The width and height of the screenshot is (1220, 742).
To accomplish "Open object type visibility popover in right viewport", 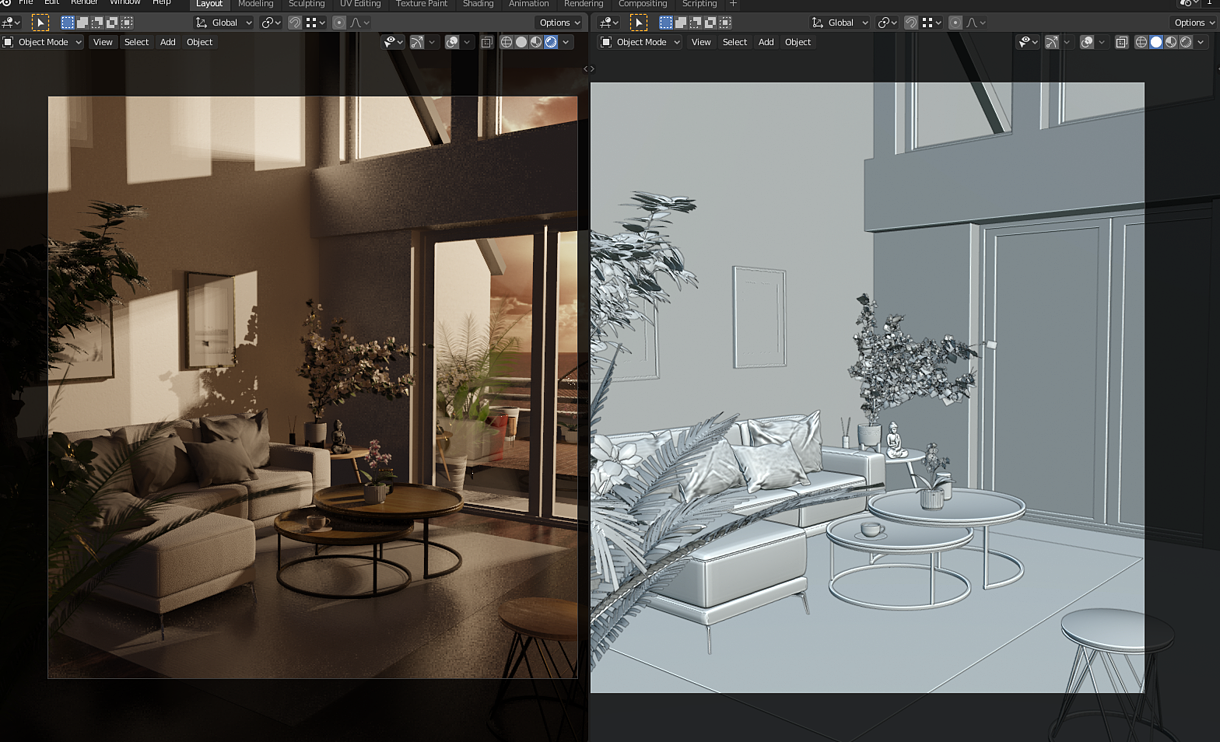I will (1026, 42).
